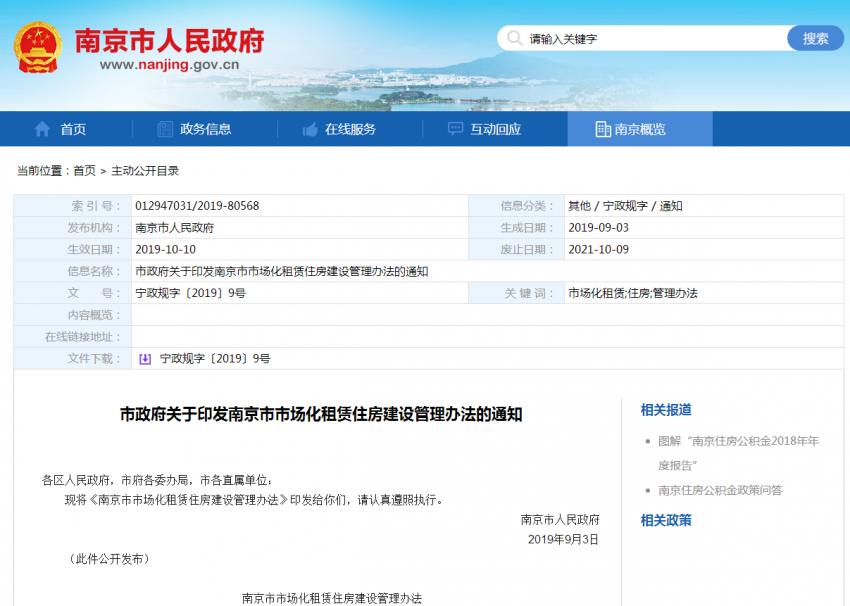Image resolution: width=850 pixels, height=606 pixels.
Task: Click the national emblem logo
Action: point(38,46)
